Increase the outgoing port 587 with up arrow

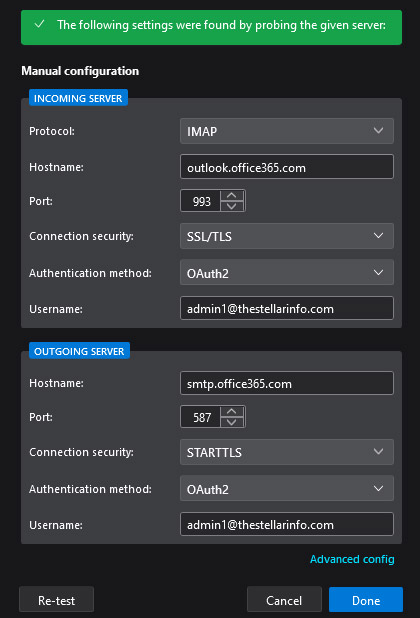tap(232, 411)
